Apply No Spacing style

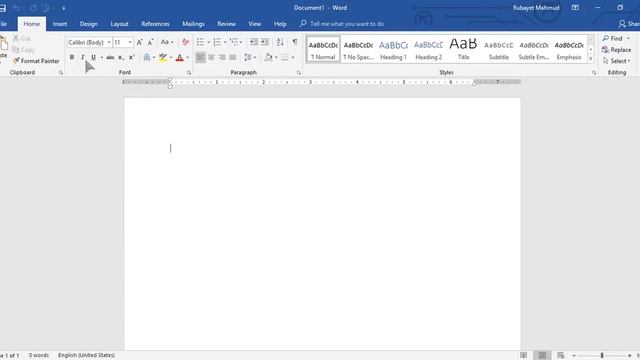click(x=358, y=50)
